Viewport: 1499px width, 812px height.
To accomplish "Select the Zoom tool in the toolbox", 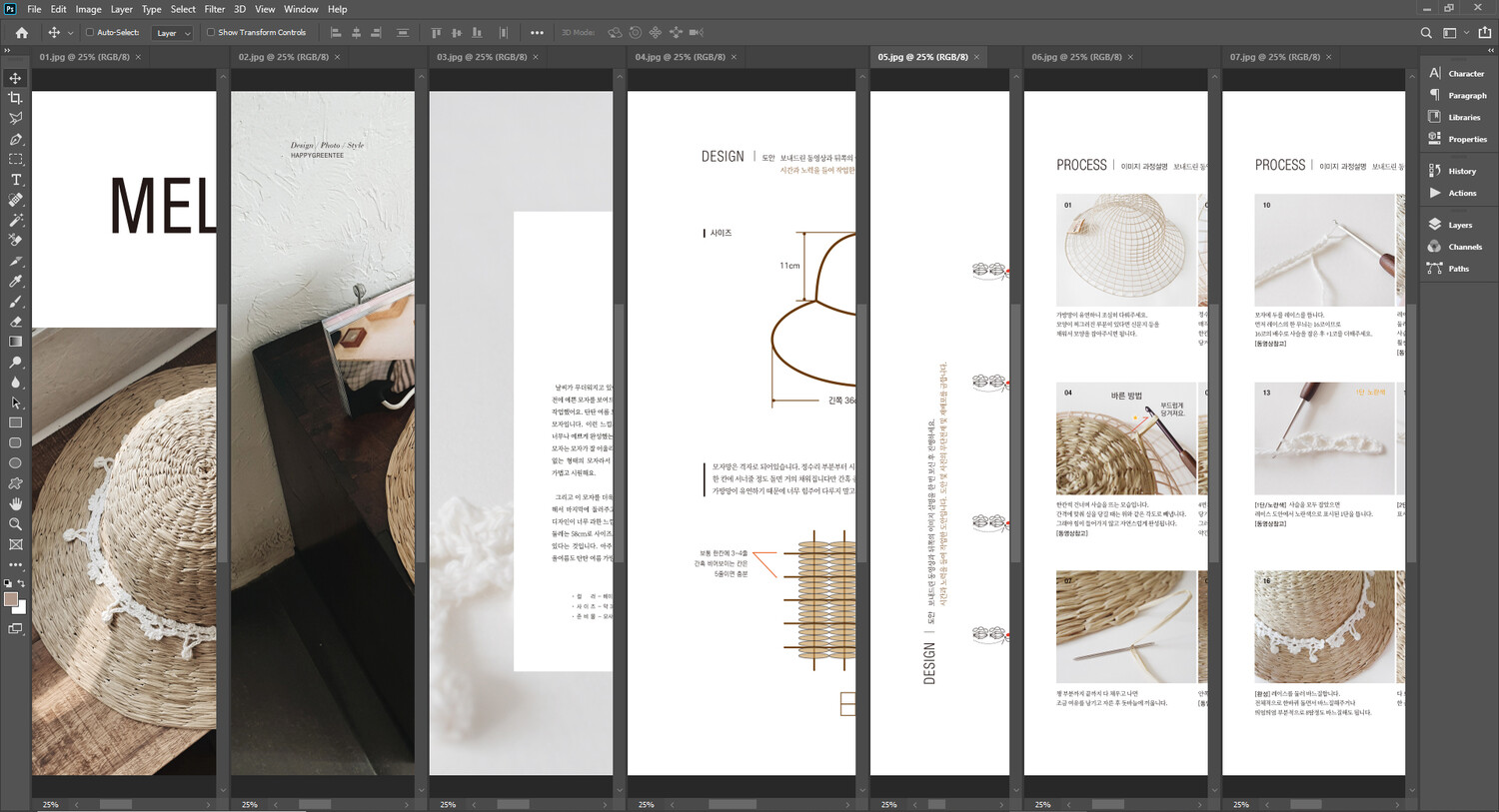I will click(x=15, y=524).
